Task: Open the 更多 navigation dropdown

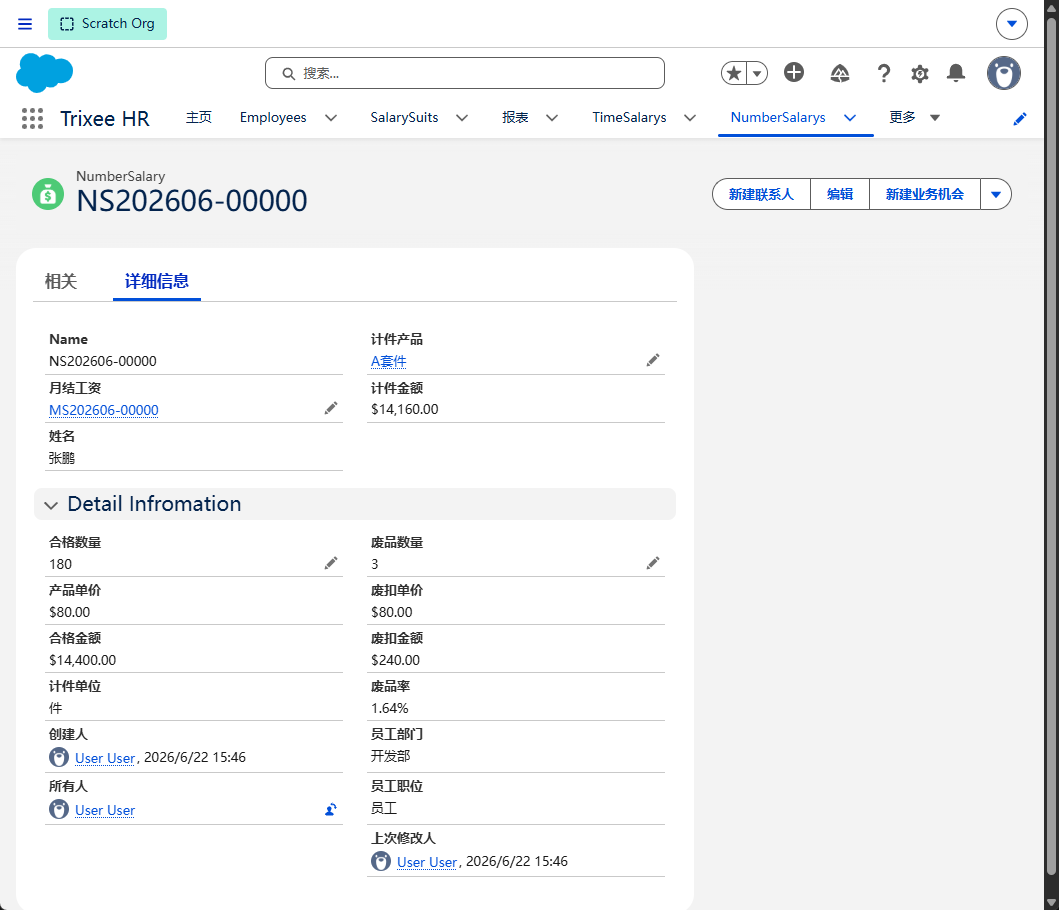Action: click(x=914, y=118)
